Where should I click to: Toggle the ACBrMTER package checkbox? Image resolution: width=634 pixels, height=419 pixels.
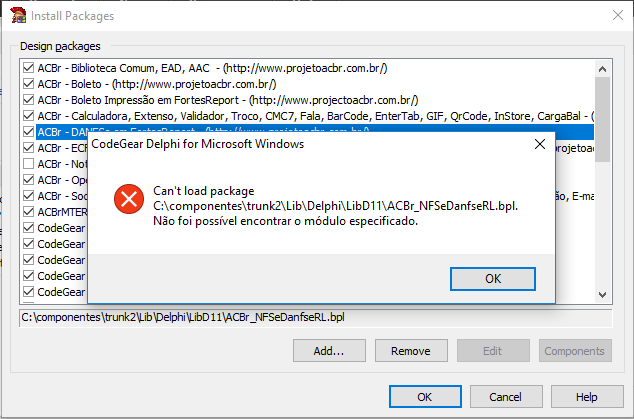pos(28,212)
